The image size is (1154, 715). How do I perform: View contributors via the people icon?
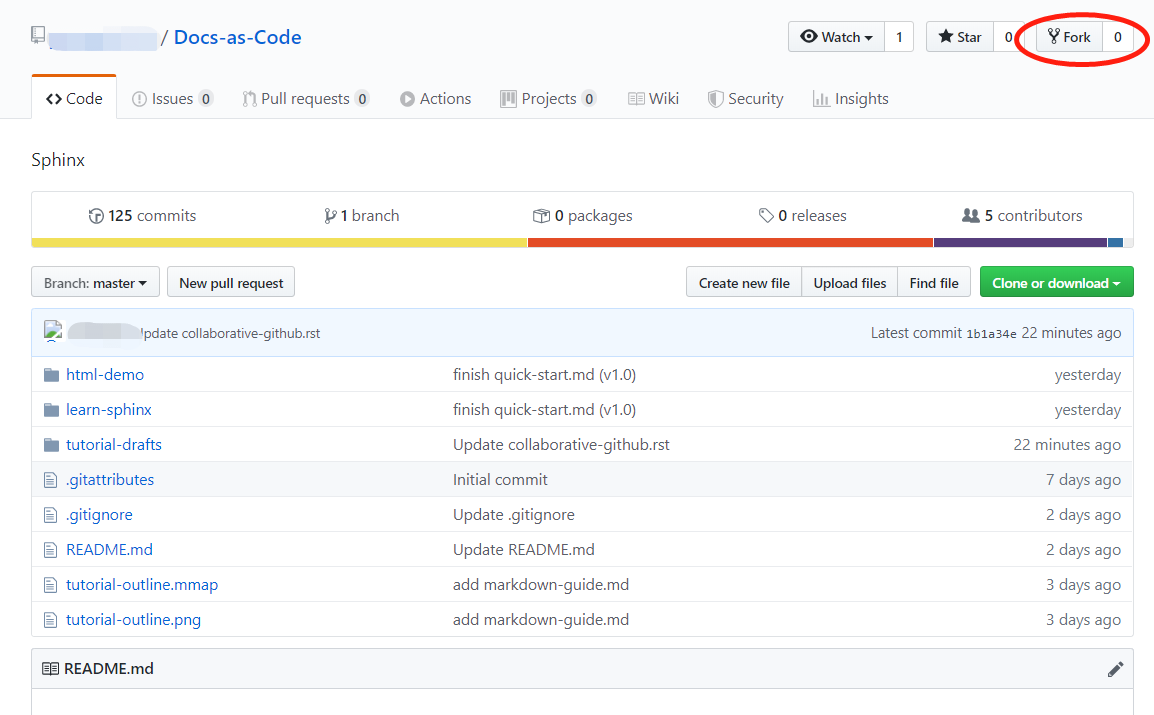pyautogui.click(x=969, y=215)
